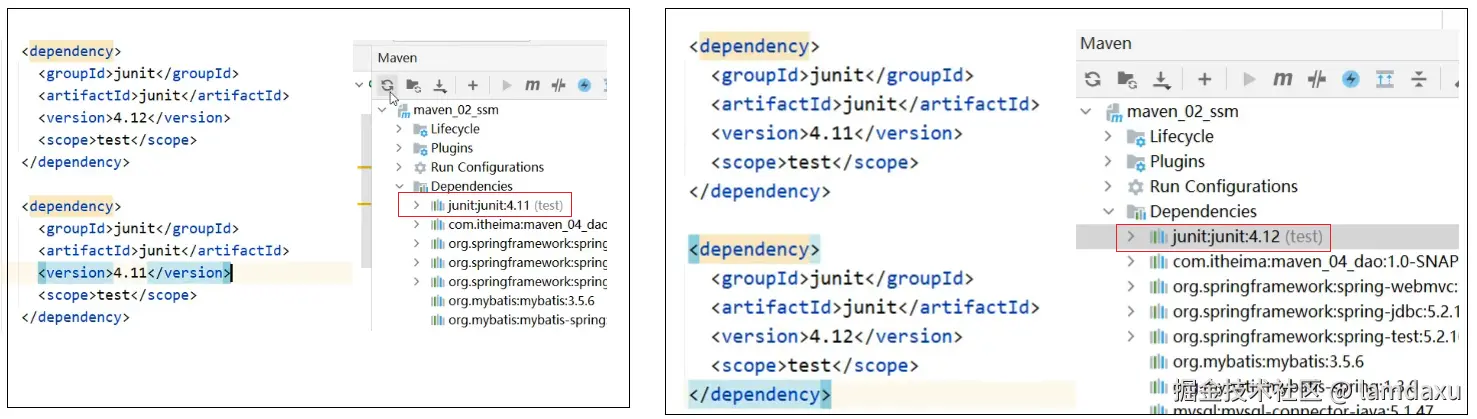Select org.springframework:spring-webmvc row
The width and height of the screenshot is (1477, 419).
(x=1267, y=287)
